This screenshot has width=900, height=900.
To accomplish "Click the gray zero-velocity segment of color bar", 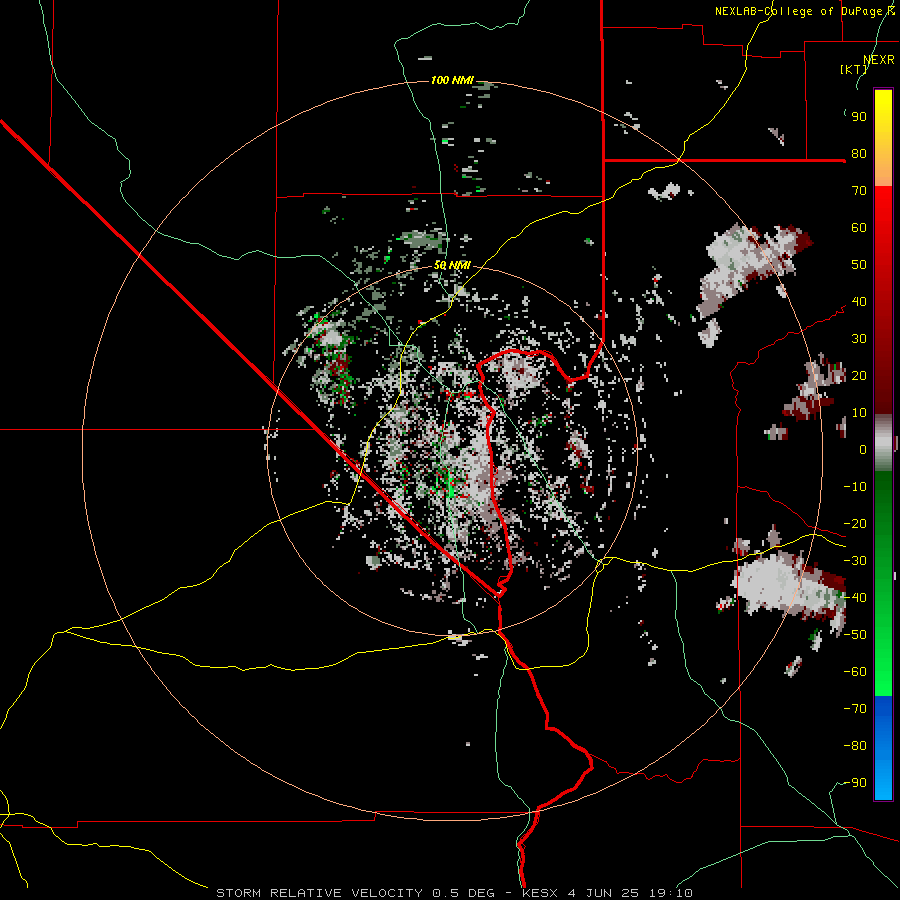I will click(x=883, y=442).
